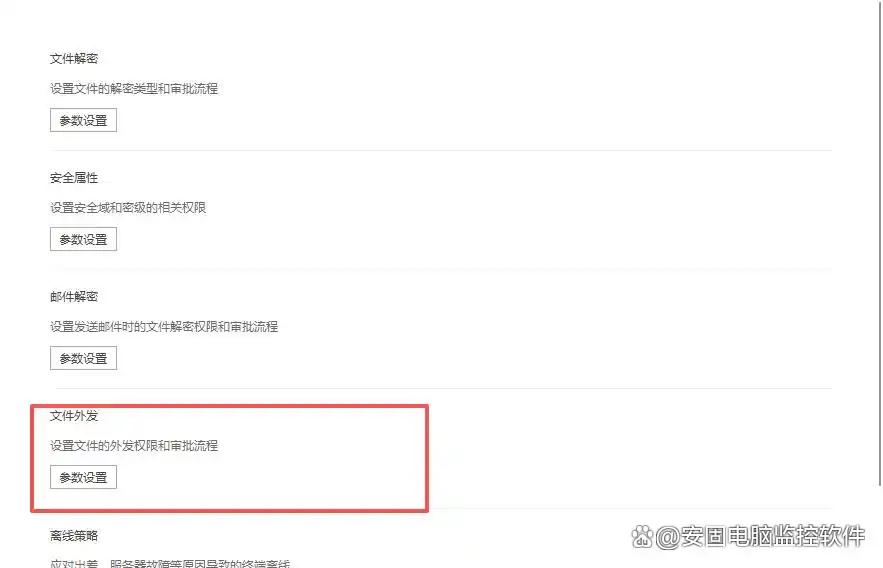Click description 设置文件的解密类型和审批流程
This screenshot has height=568, width=883.
[134, 89]
